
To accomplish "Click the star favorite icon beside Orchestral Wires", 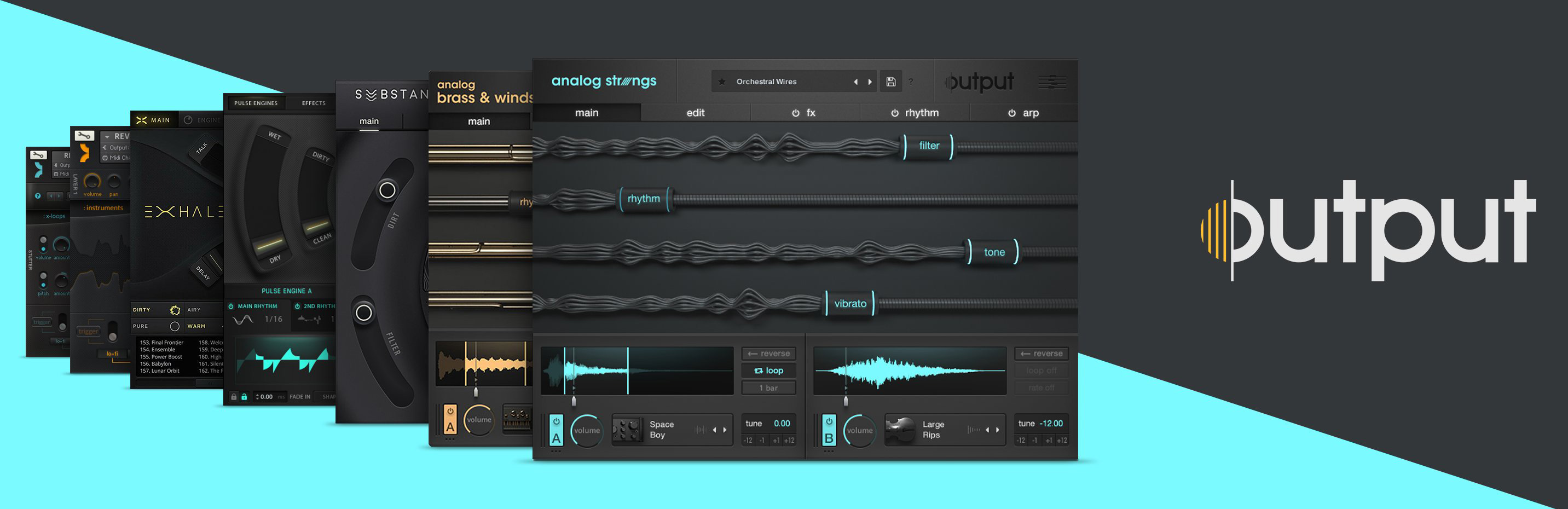I will click(723, 82).
